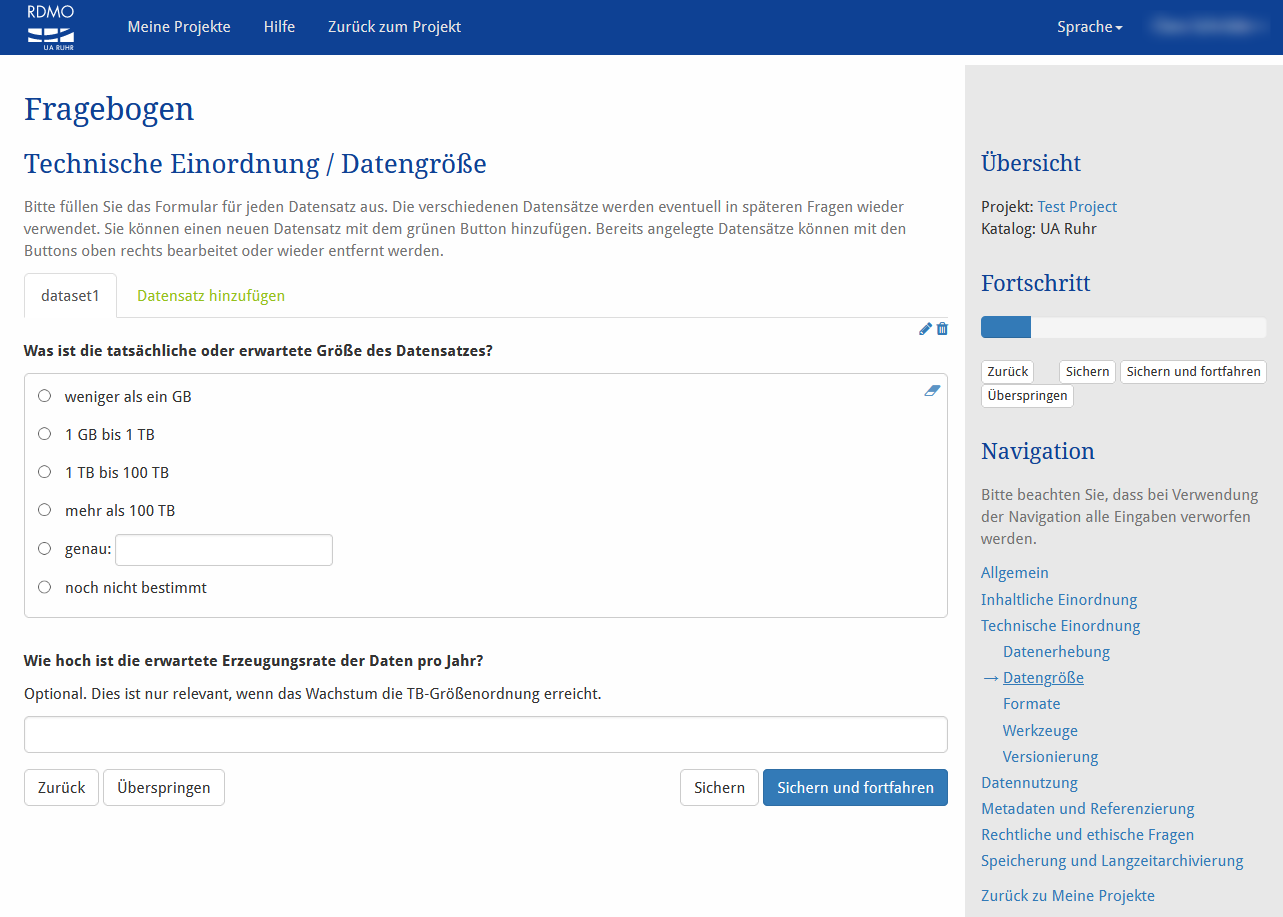Navigate to 'Speicherung und Langzeitarchivierung'

click(x=1112, y=861)
